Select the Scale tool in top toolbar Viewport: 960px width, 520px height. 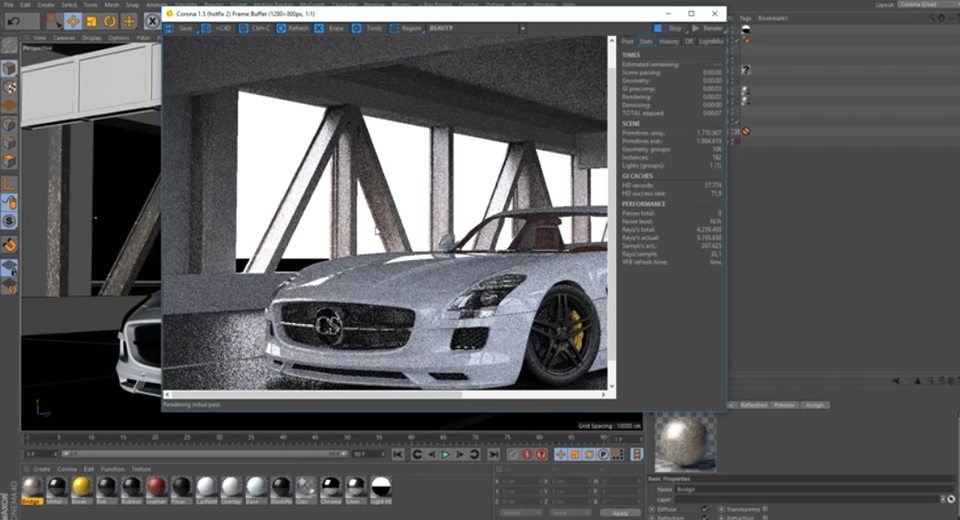[91, 21]
